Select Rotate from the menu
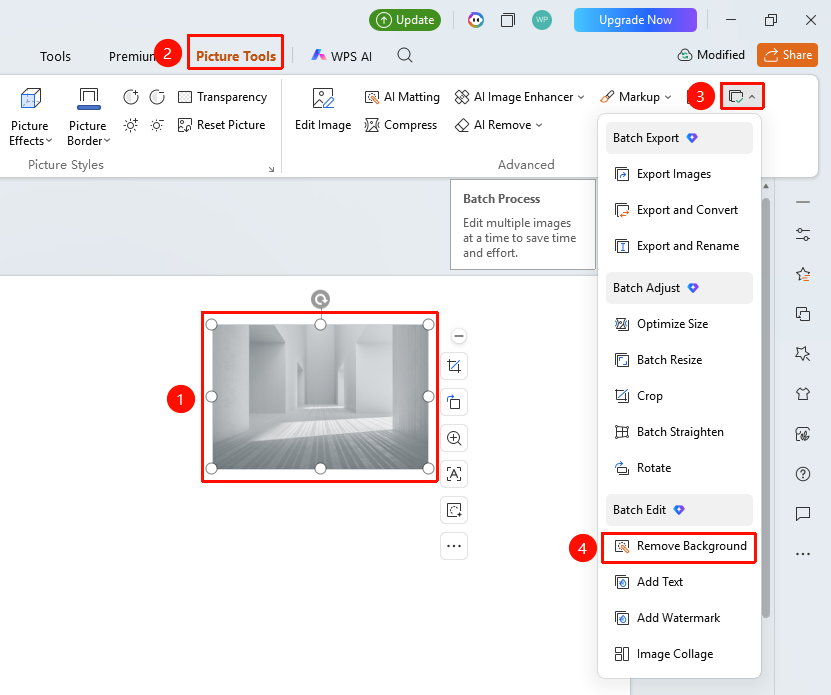The image size is (831, 695). point(679,468)
